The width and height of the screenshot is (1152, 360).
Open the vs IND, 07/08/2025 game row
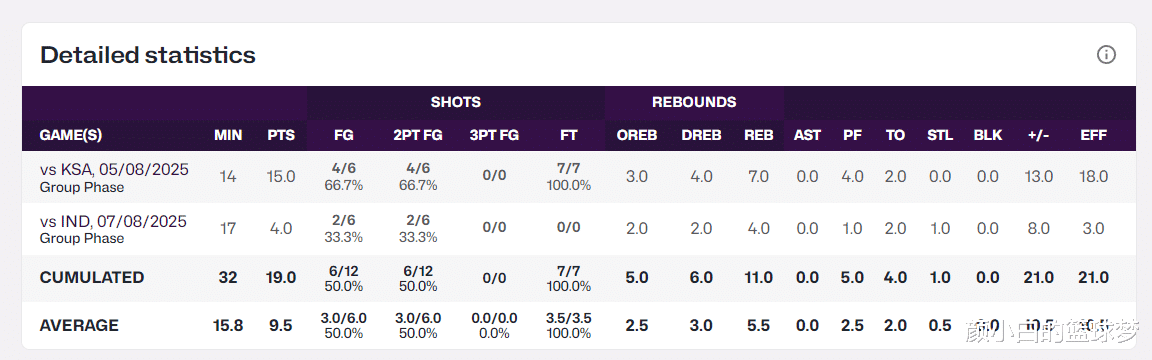click(579, 229)
